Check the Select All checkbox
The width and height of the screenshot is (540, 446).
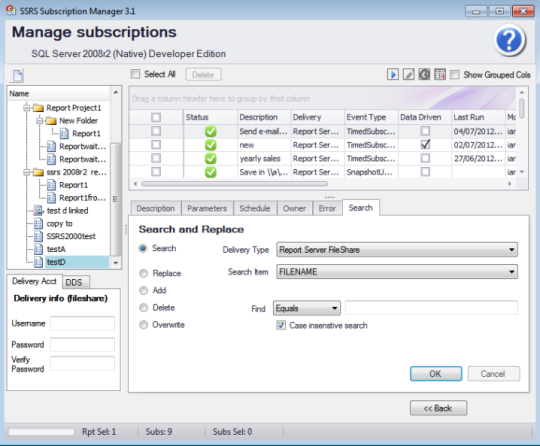(x=135, y=74)
